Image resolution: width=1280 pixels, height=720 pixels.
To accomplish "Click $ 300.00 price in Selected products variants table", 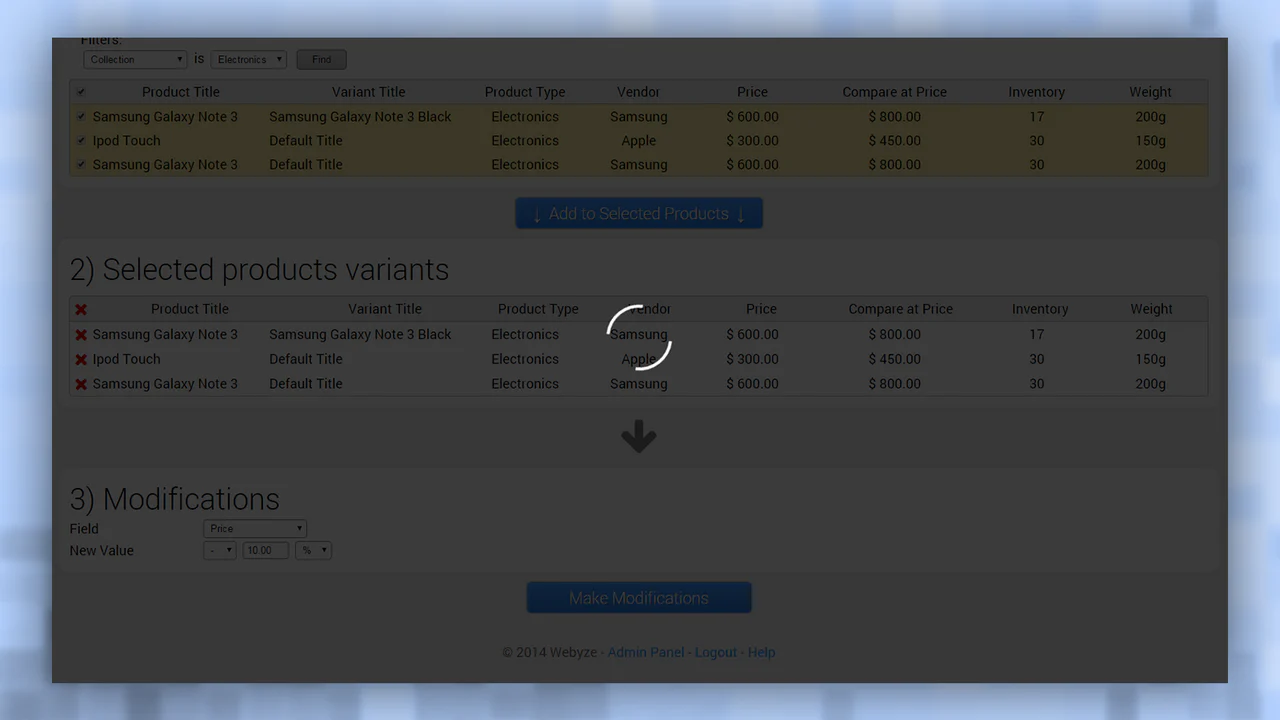I will click(x=753, y=359).
